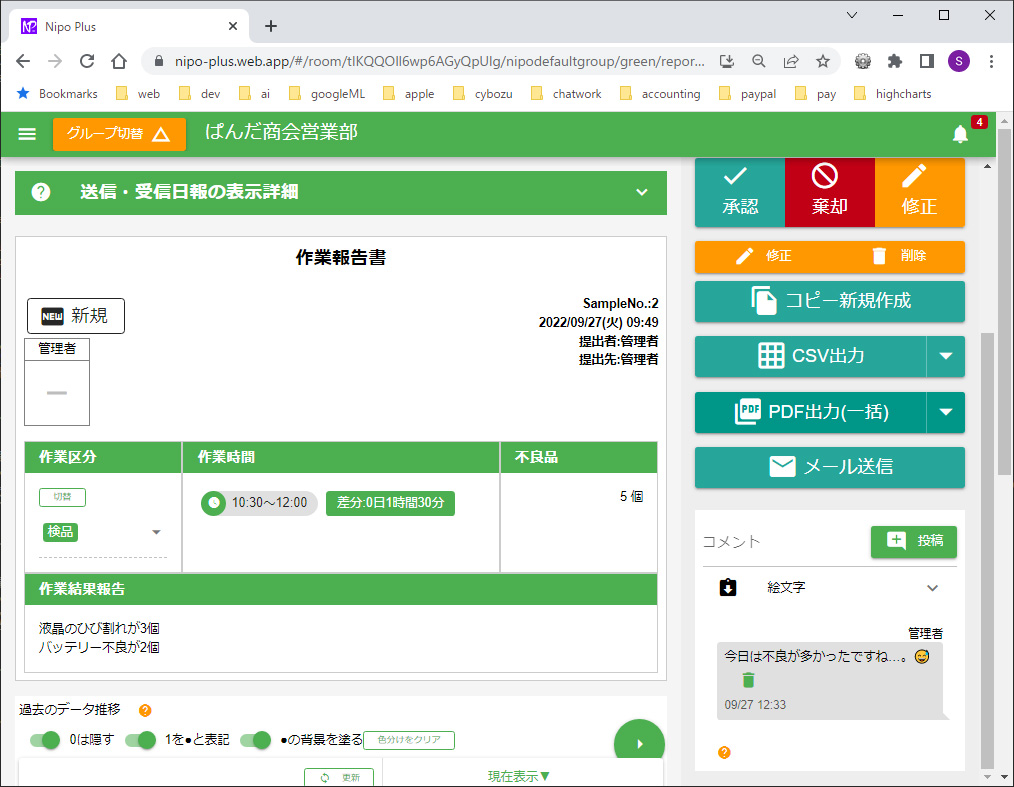Click the green round arrow floating button

(638, 744)
